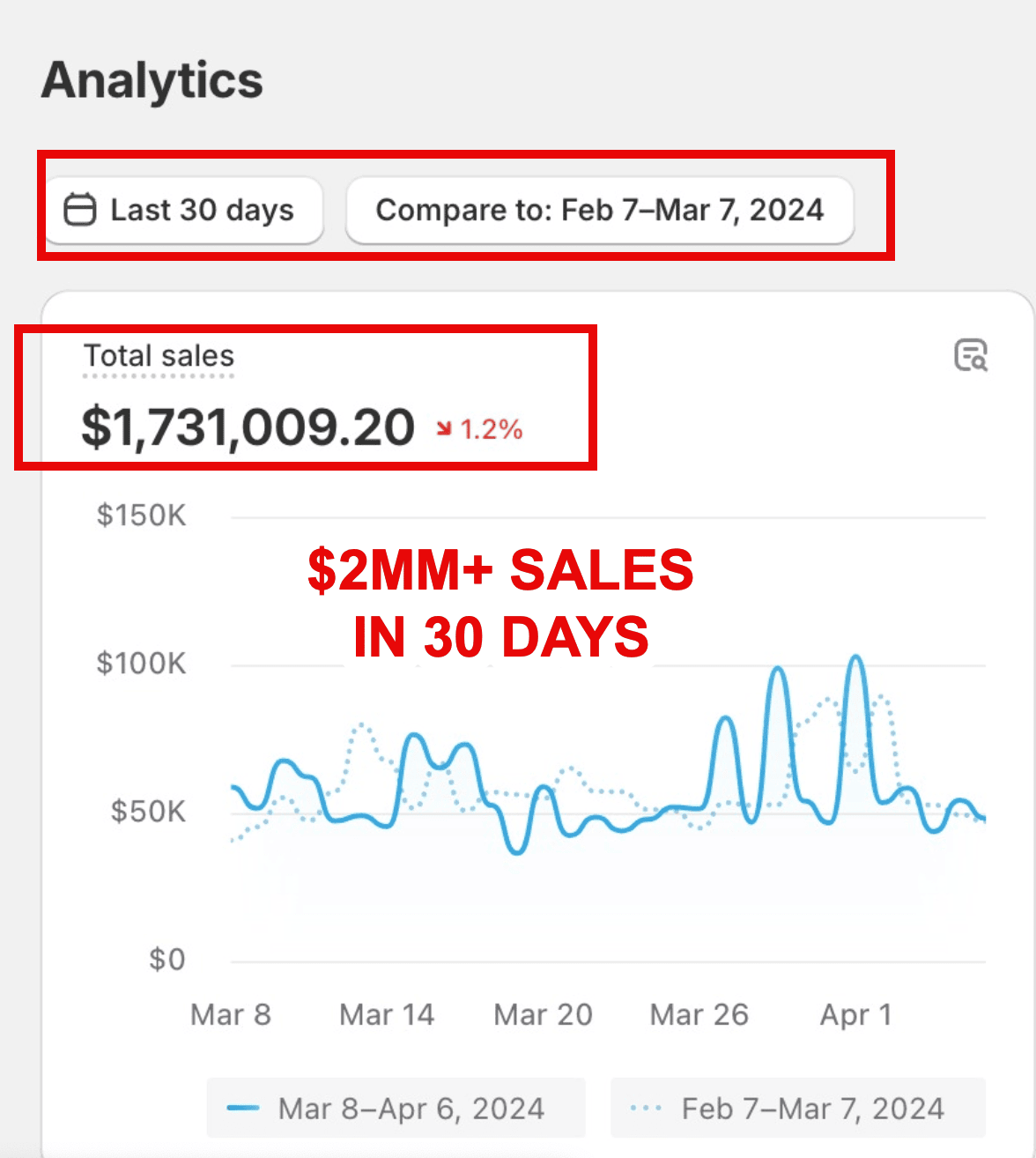Click the highest peak of the sales line
Image resolution: width=1036 pixels, height=1158 pixels.
click(855, 657)
